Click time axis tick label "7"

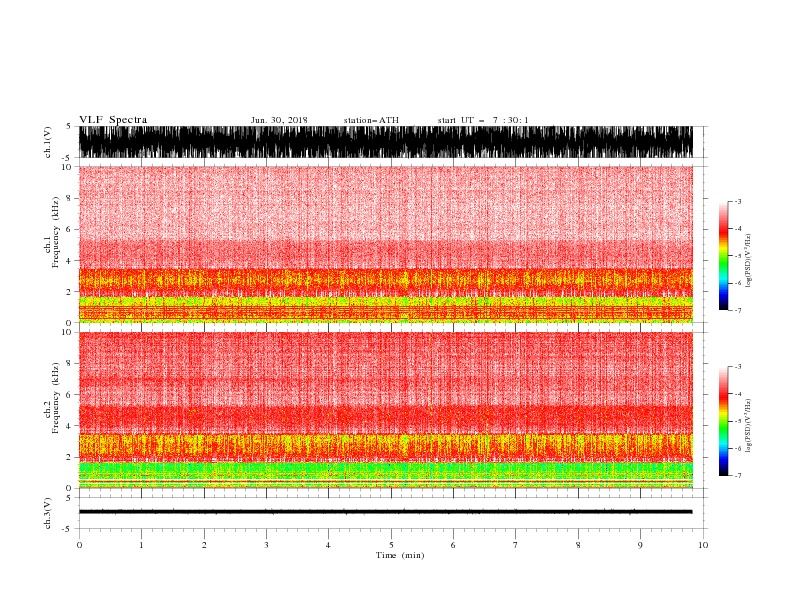(x=516, y=545)
